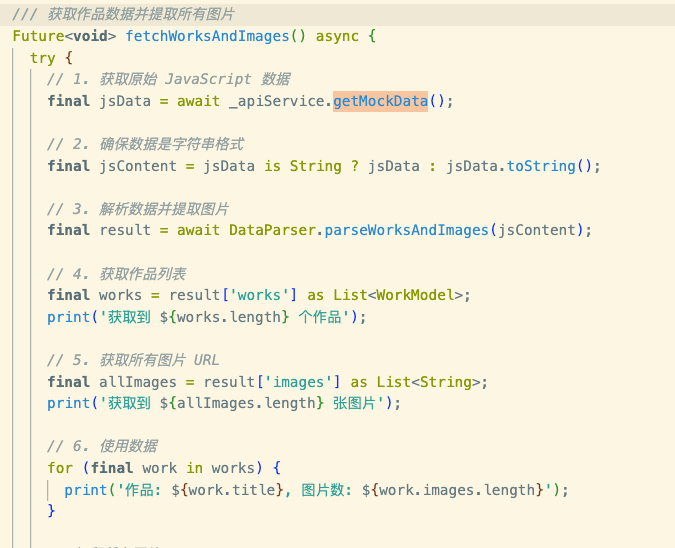Click the parseWorksAndImages method call
This screenshot has width=675, height=548.
pos(406,230)
